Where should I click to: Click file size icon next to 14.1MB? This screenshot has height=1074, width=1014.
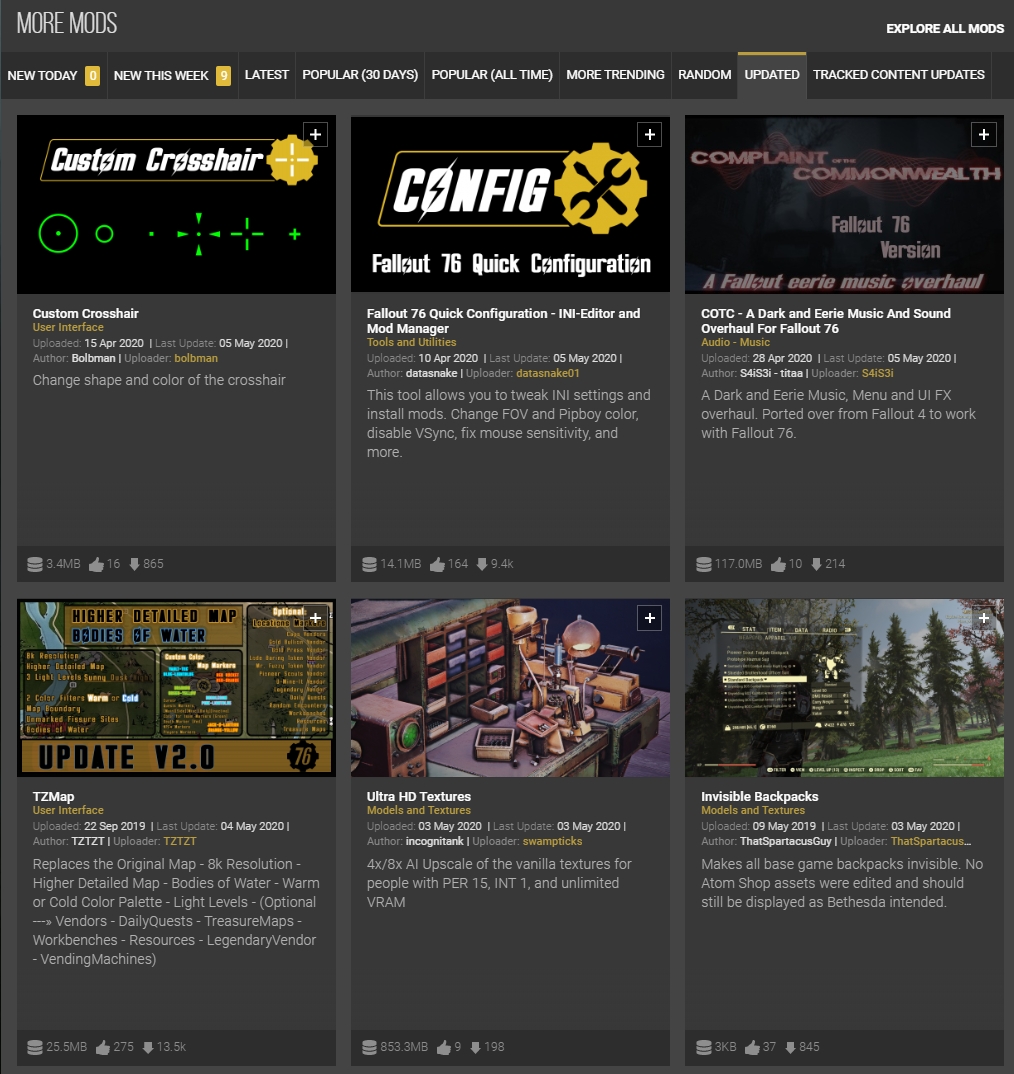(369, 564)
